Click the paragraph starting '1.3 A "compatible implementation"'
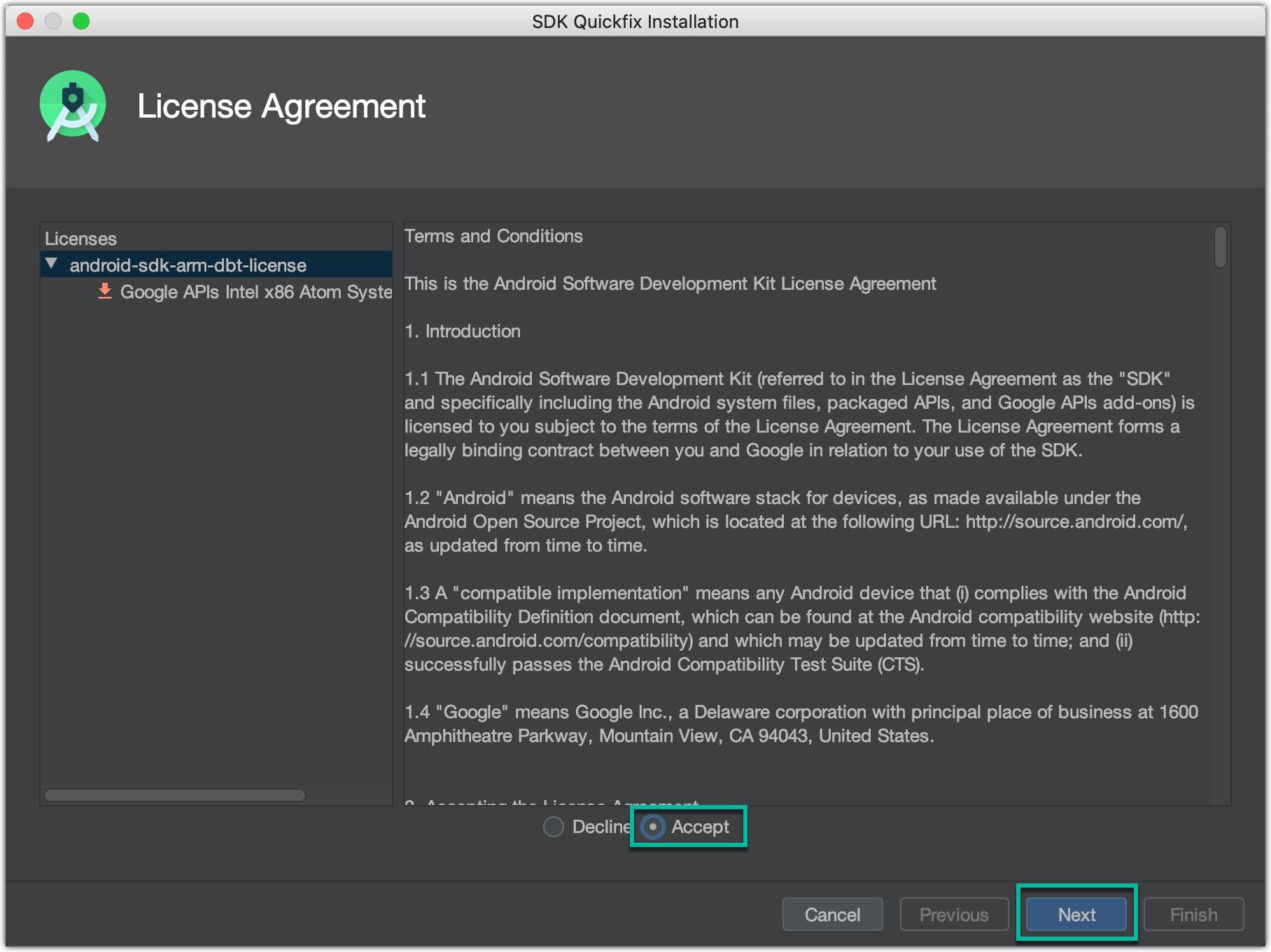The height and width of the screenshot is (952, 1271). click(x=802, y=629)
